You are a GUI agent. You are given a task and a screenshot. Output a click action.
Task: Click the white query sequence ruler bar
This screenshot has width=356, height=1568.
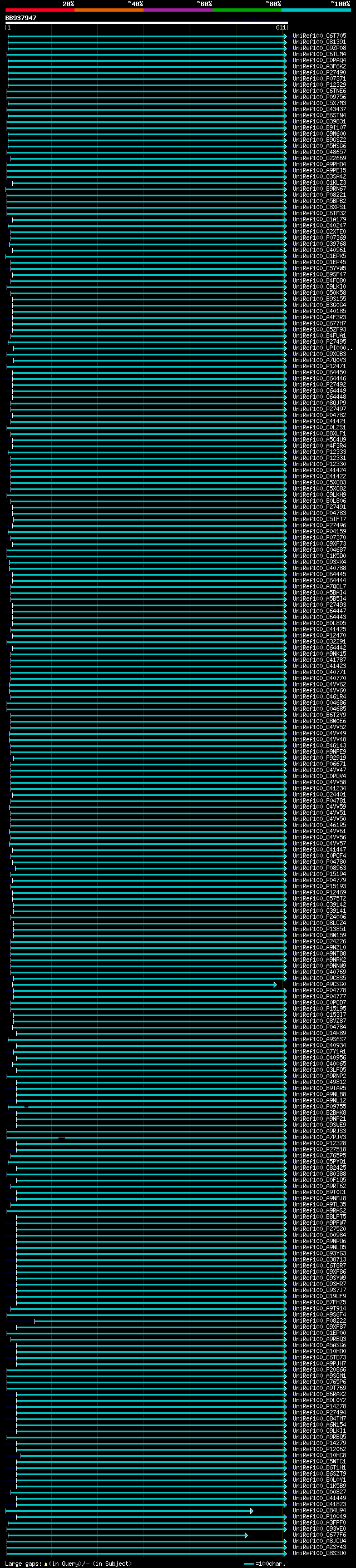pos(147,23)
